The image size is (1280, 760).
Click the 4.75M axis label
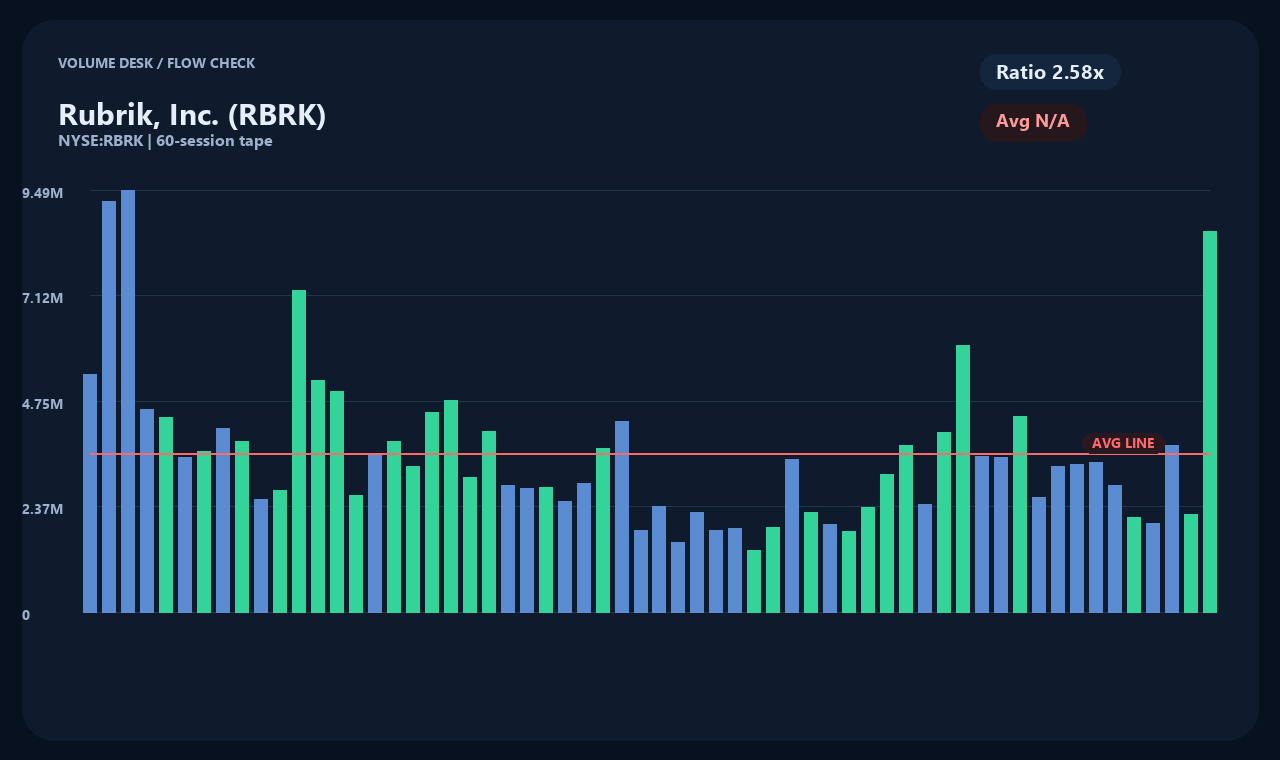pyautogui.click(x=43, y=404)
